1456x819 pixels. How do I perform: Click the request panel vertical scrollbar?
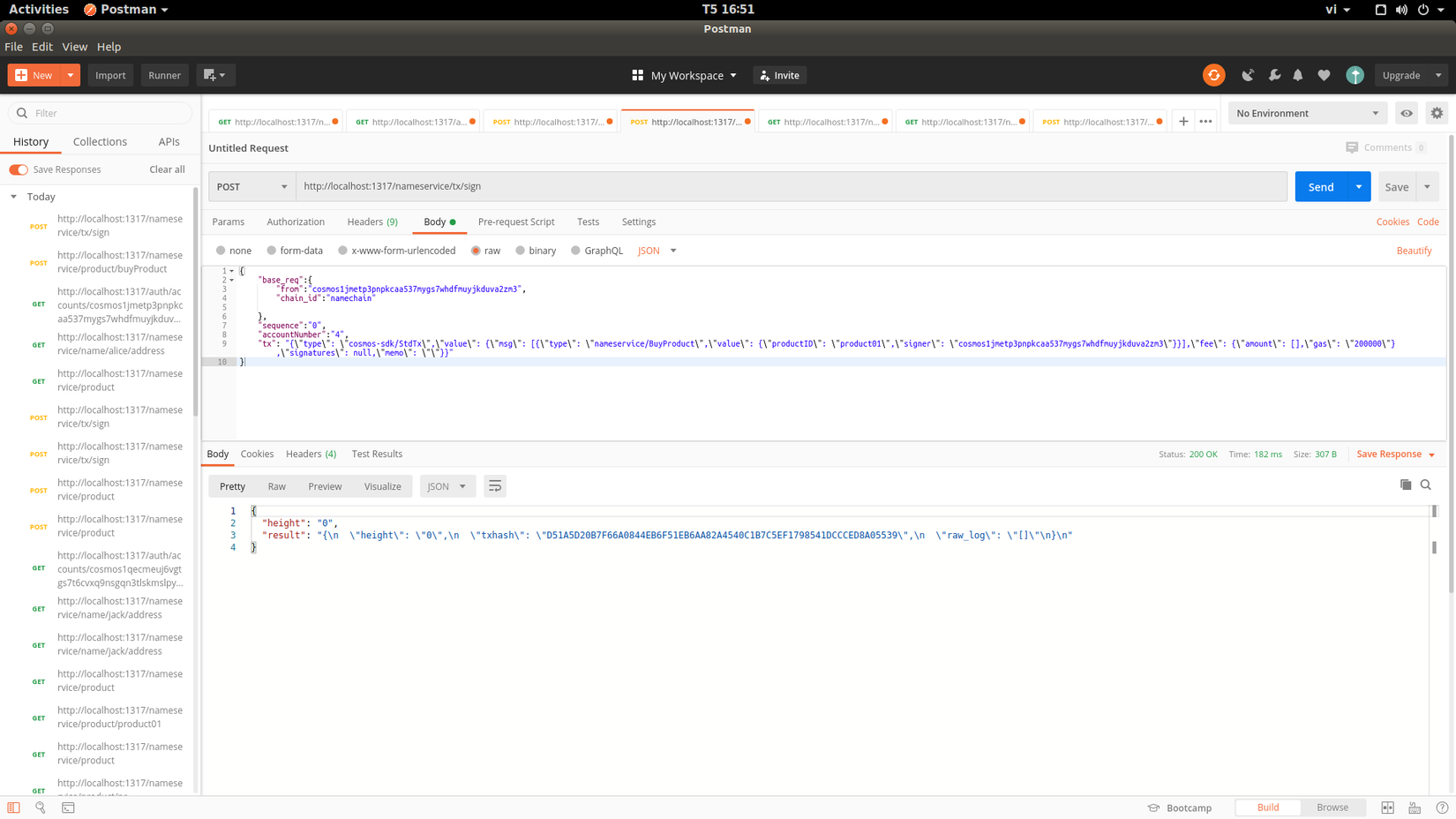point(1452,365)
